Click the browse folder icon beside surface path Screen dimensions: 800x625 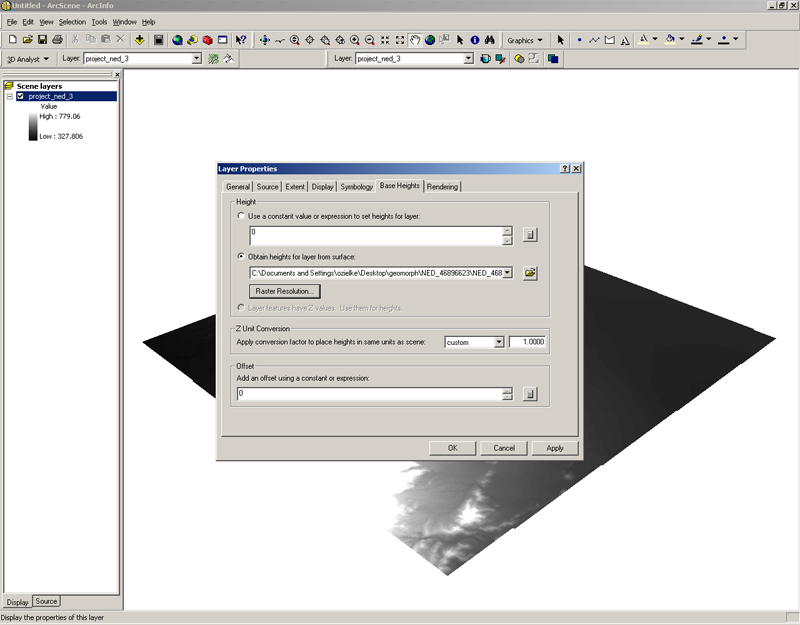pos(531,272)
